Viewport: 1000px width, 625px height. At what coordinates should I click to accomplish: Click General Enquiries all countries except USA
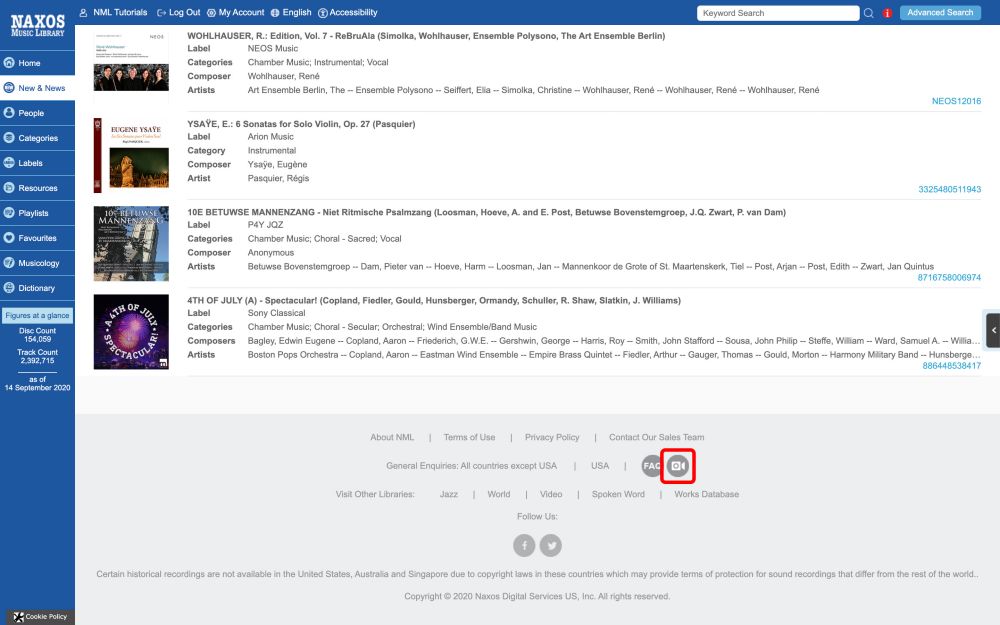pyautogui.click(x=471, y=466)
